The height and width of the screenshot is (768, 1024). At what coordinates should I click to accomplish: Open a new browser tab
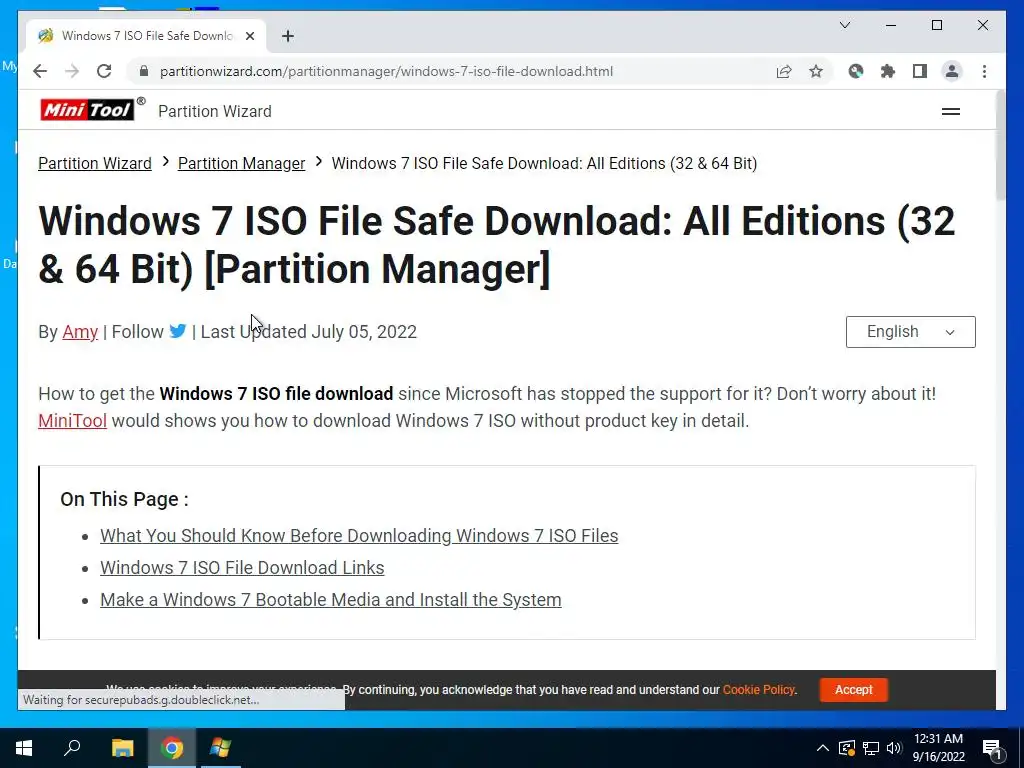[287, 36]
